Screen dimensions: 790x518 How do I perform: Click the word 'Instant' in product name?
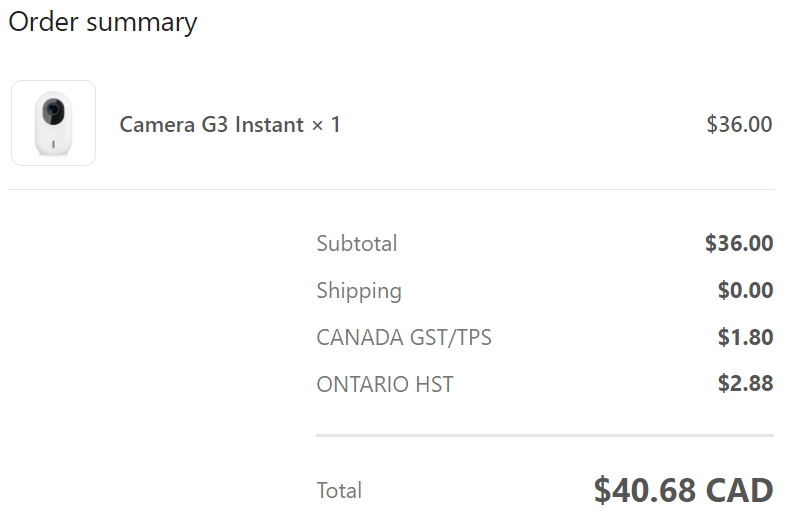[270, 124]
